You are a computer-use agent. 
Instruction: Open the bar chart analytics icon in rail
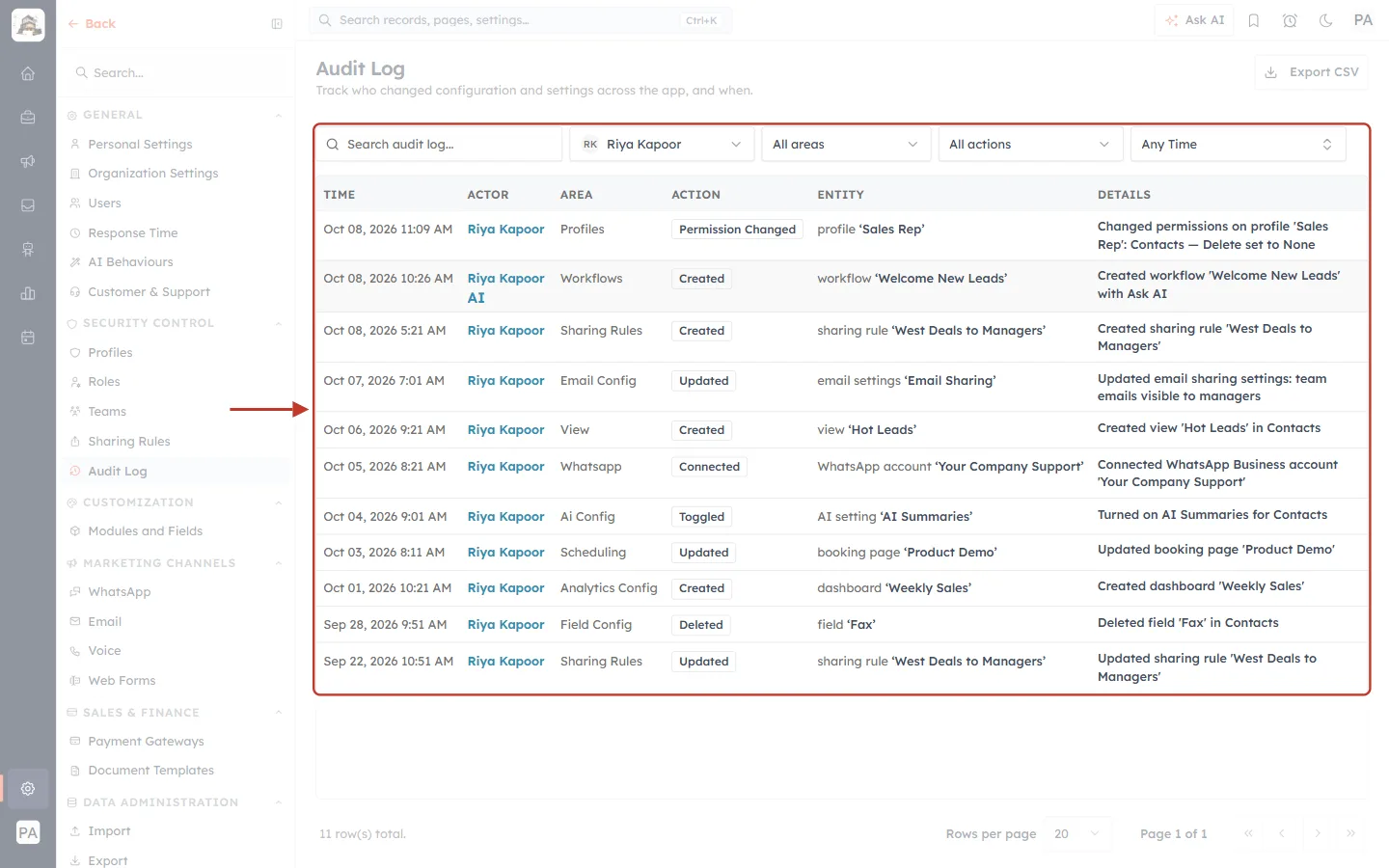pyautogui.click(x=28, y=293)
